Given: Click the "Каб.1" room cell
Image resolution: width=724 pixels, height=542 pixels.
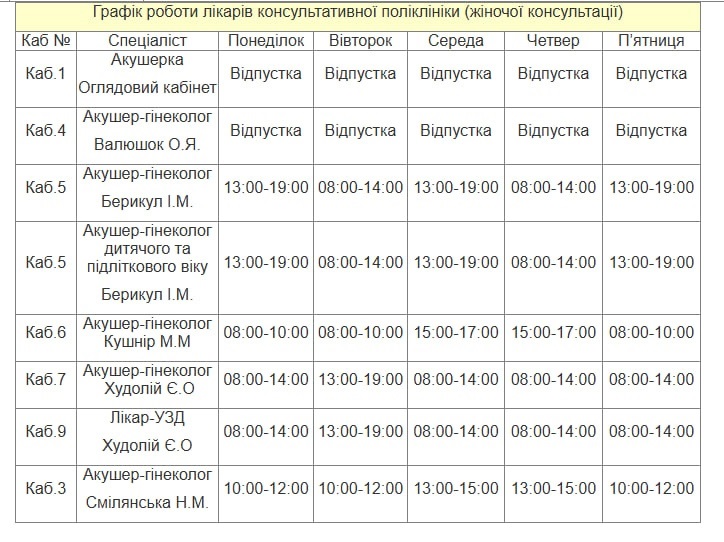Looking at the screenshot, I should 45,74.
